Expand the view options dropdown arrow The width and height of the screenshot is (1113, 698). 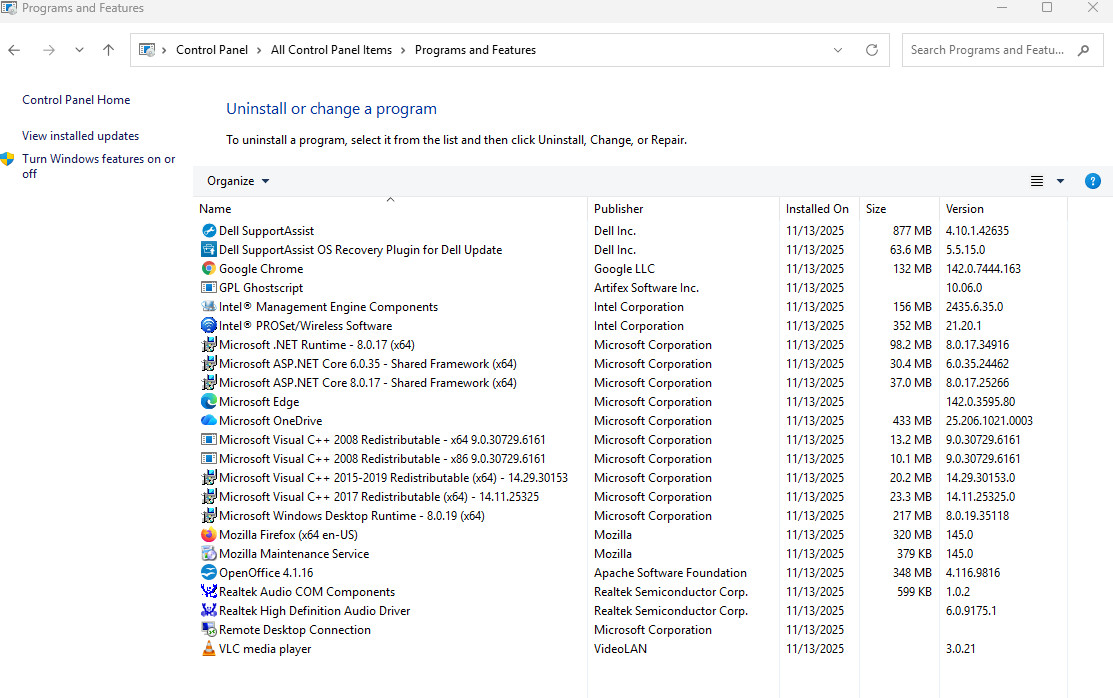(x=1060, y=181)
